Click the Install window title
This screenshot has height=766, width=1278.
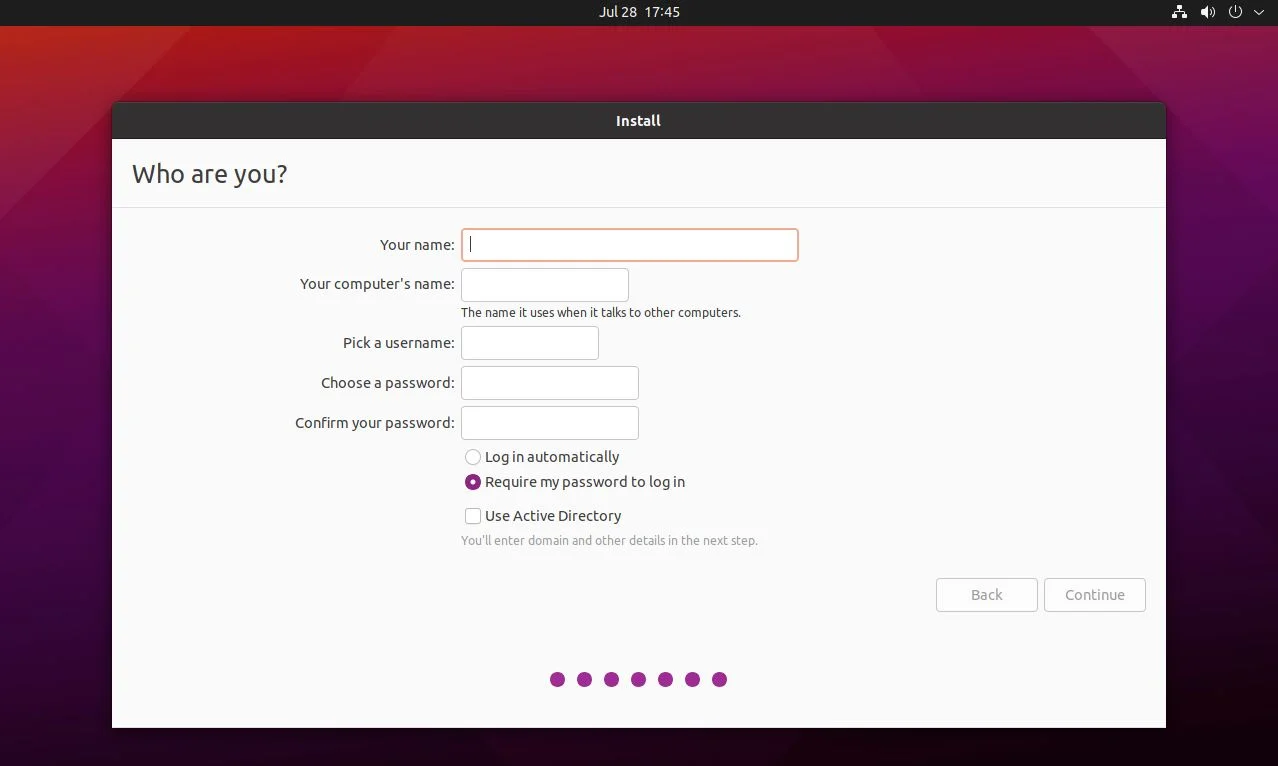pos(638,121)
